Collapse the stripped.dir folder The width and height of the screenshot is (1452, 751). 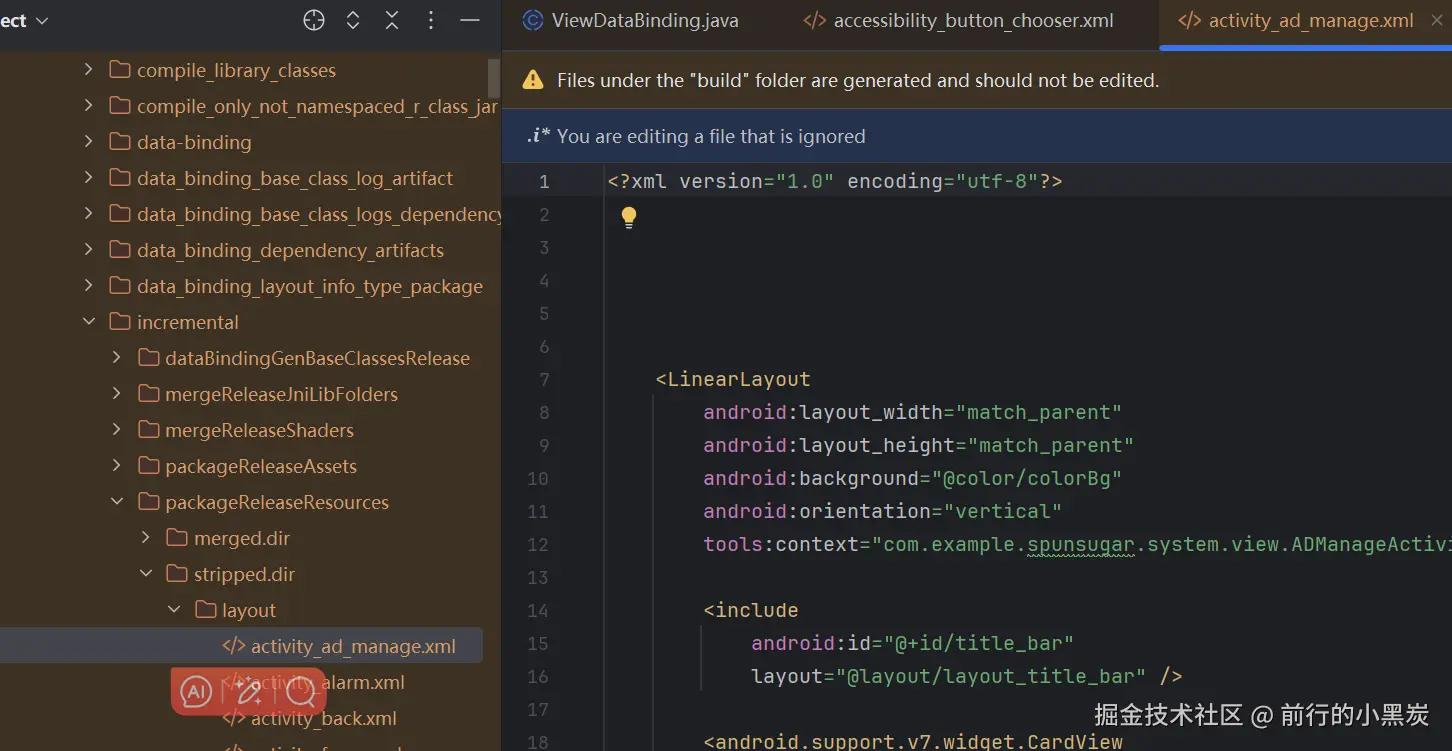[146, 574]
